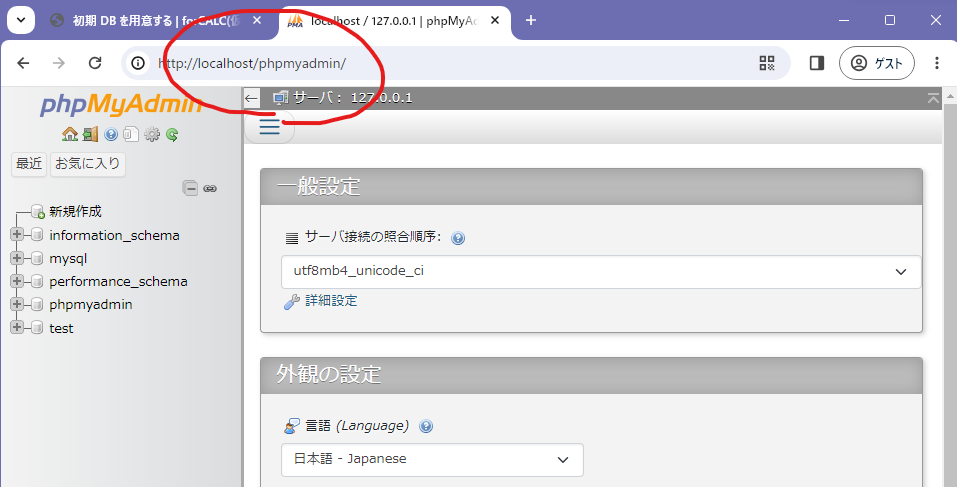Expand the information_schema database node
This screenshot has height=487, width=957.
pyautogui.click(x=17, y=235)
